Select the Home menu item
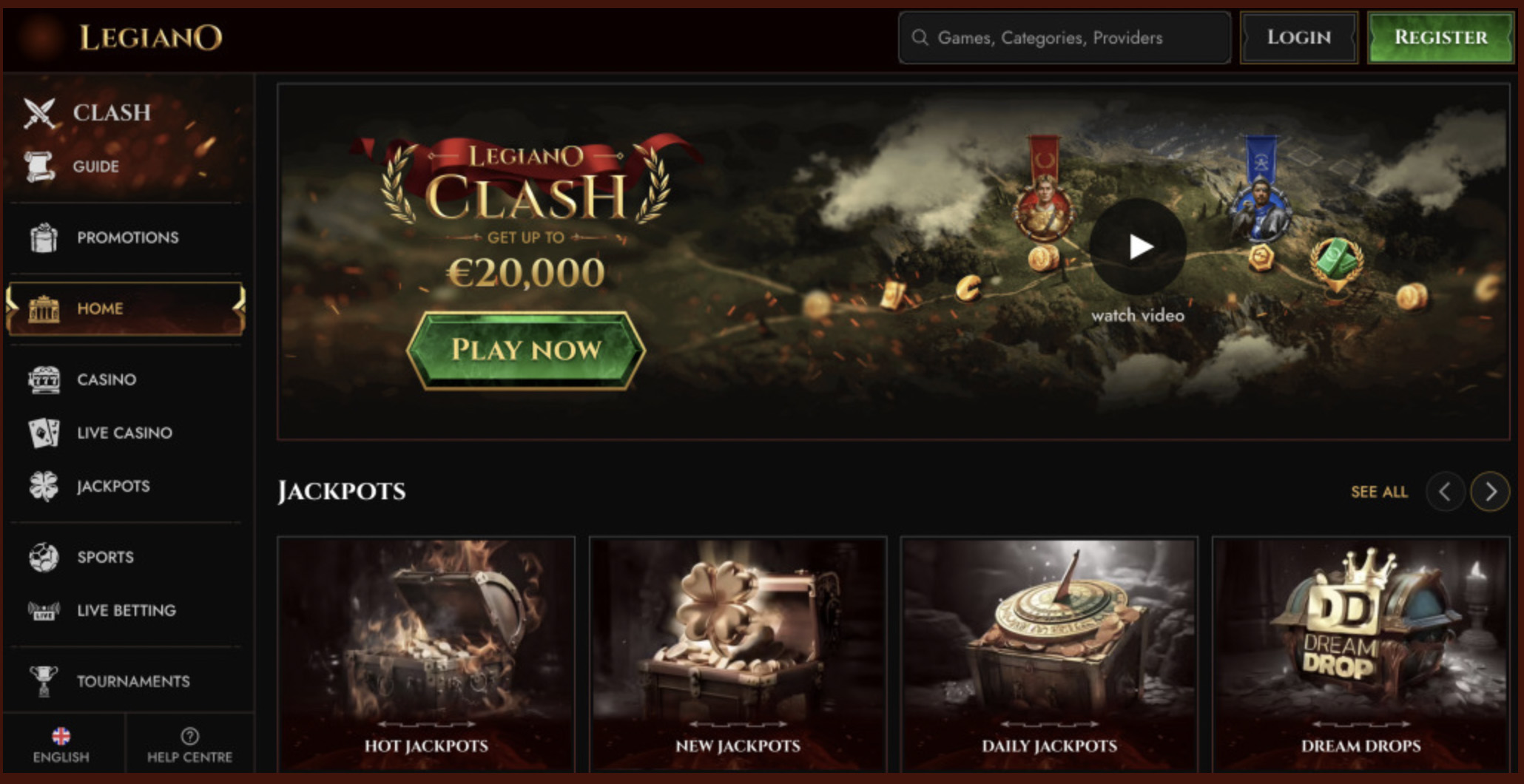The height and width of the screenshot is (784, 1524). [126, 308]
